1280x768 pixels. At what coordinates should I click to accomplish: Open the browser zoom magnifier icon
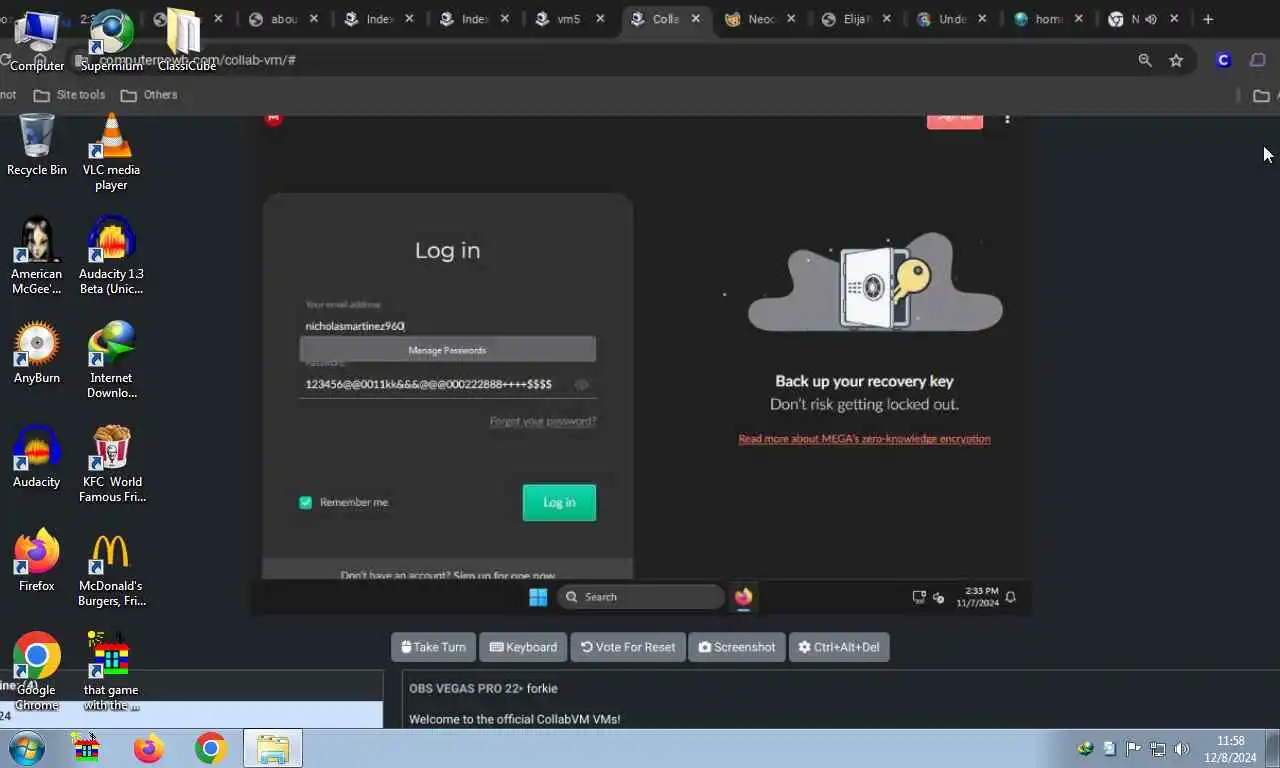(x=1145, y=60)
